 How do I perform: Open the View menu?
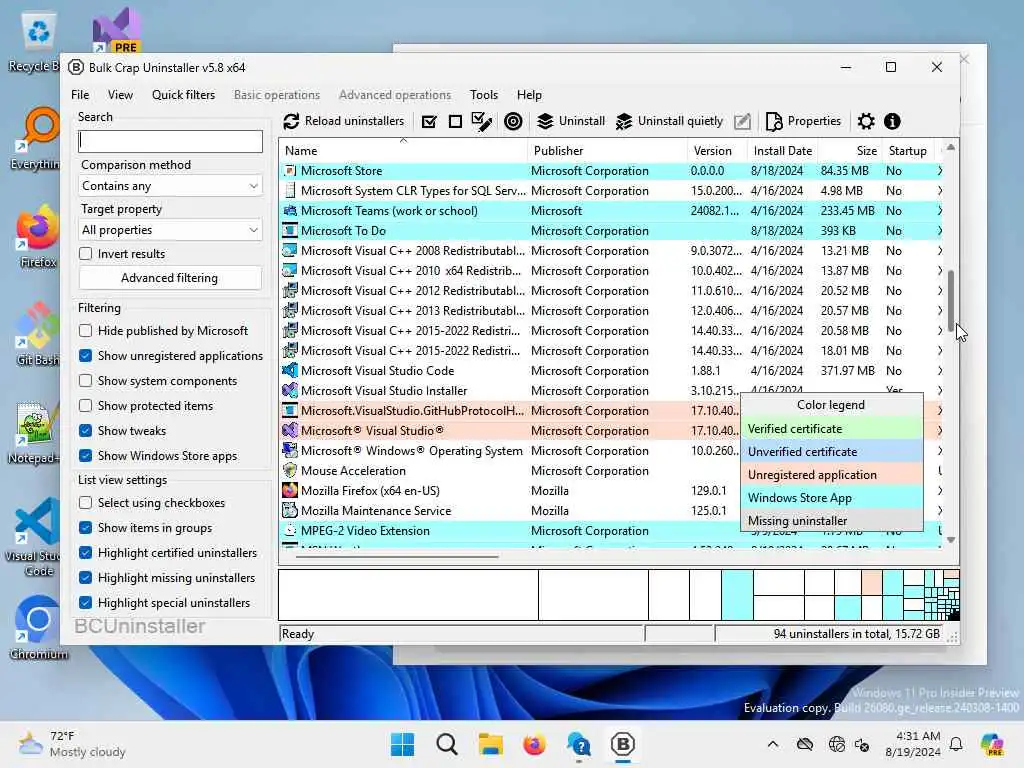tap(120, 95)
